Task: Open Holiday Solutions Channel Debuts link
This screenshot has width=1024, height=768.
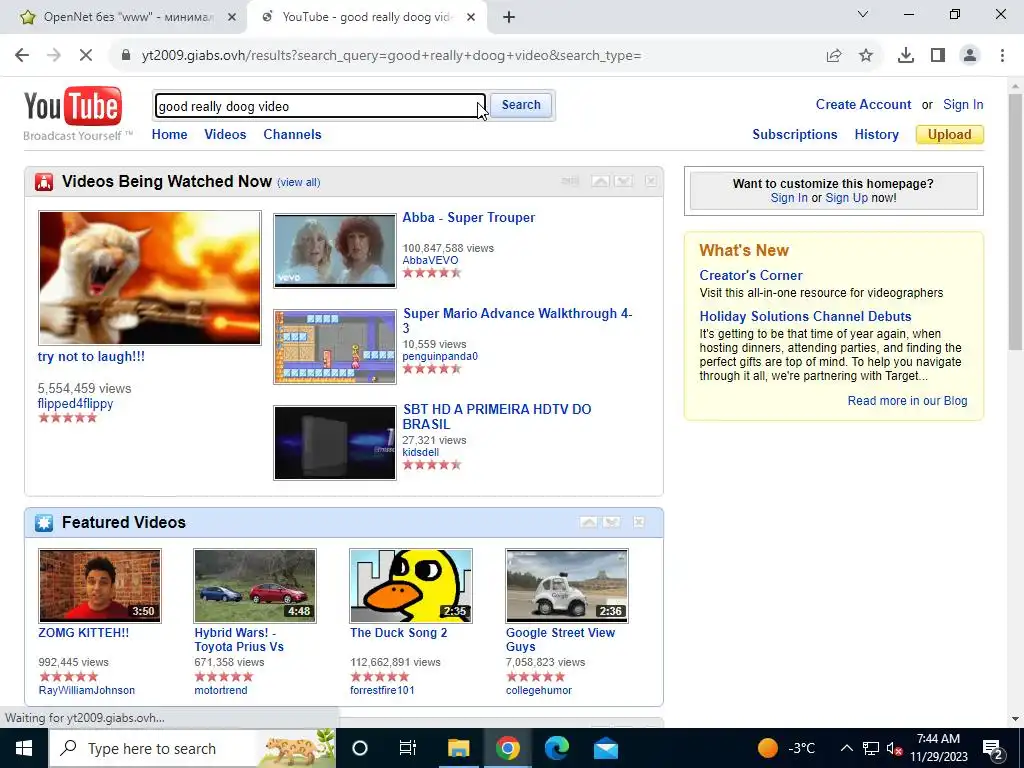Action: [x=805, y=317]
